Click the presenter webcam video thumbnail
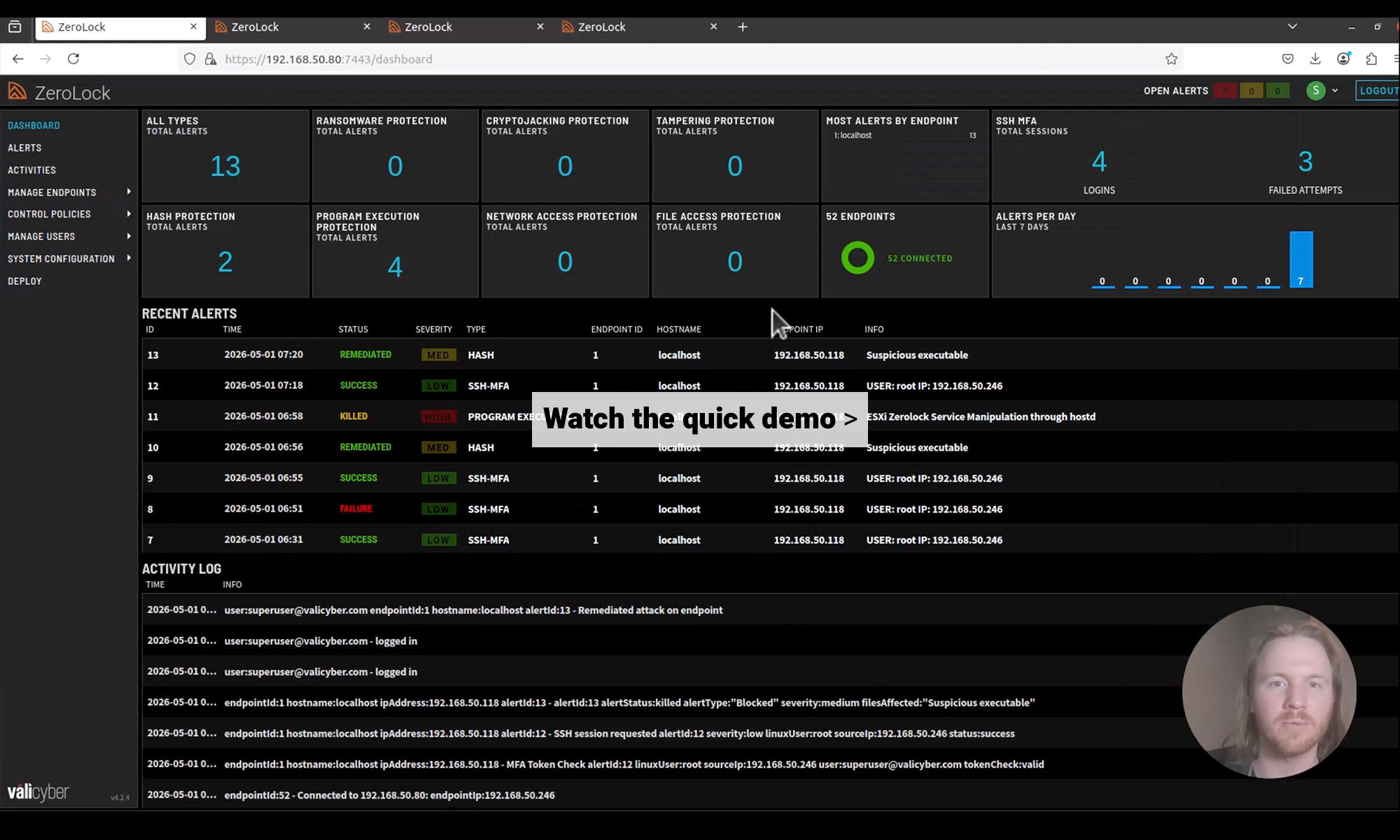1400x840 pixels. 1269,692
